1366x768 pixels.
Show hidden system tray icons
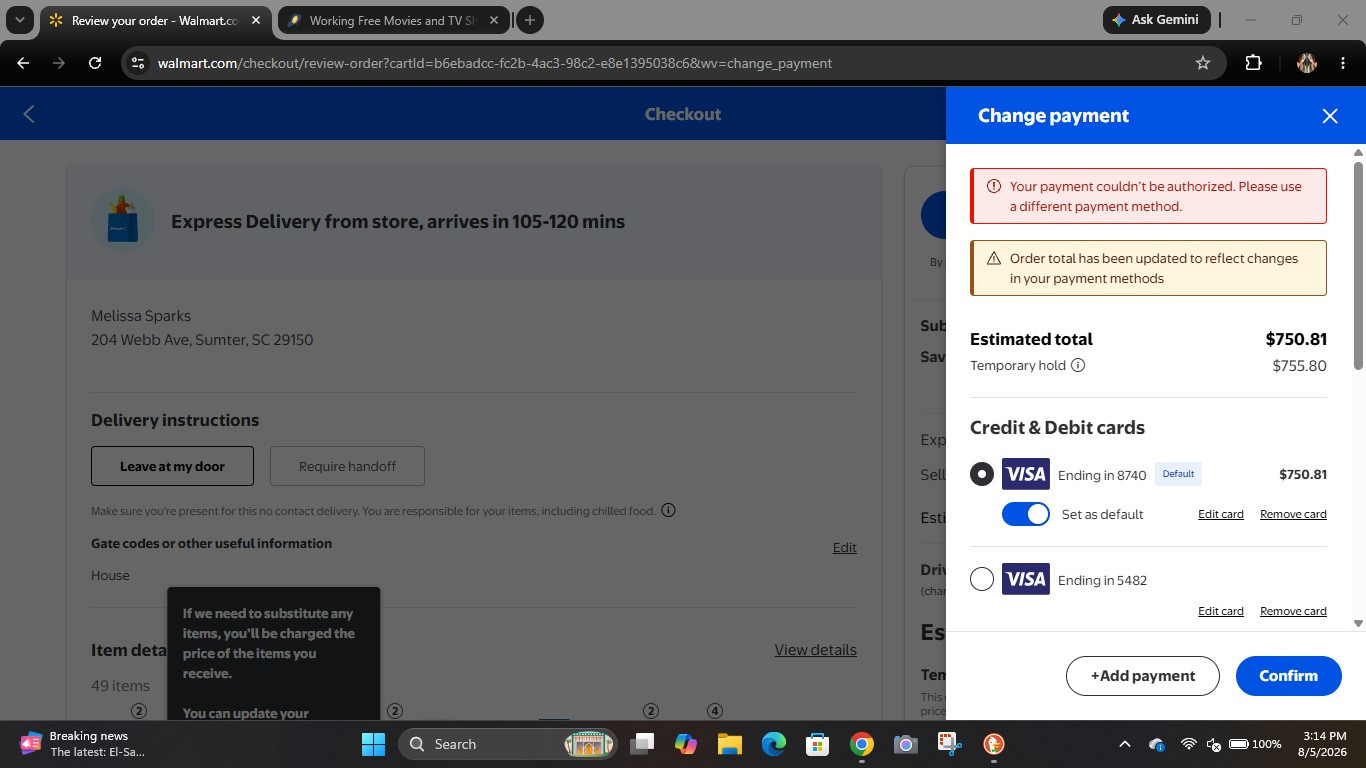click(x=1125, y=744)
